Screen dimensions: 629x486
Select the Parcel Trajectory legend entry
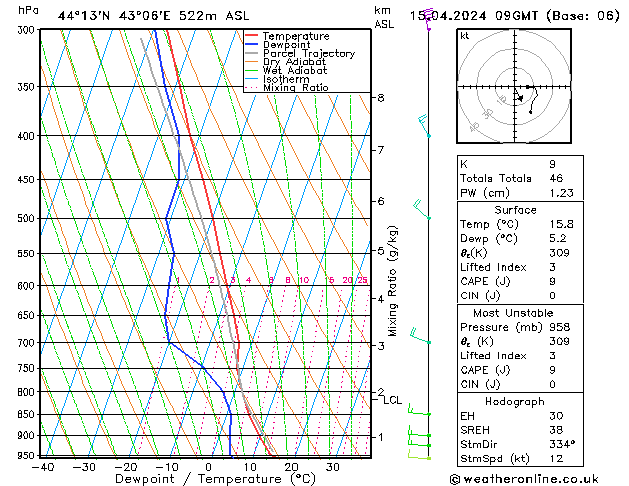pyautogui.click(x=308, y=54)
